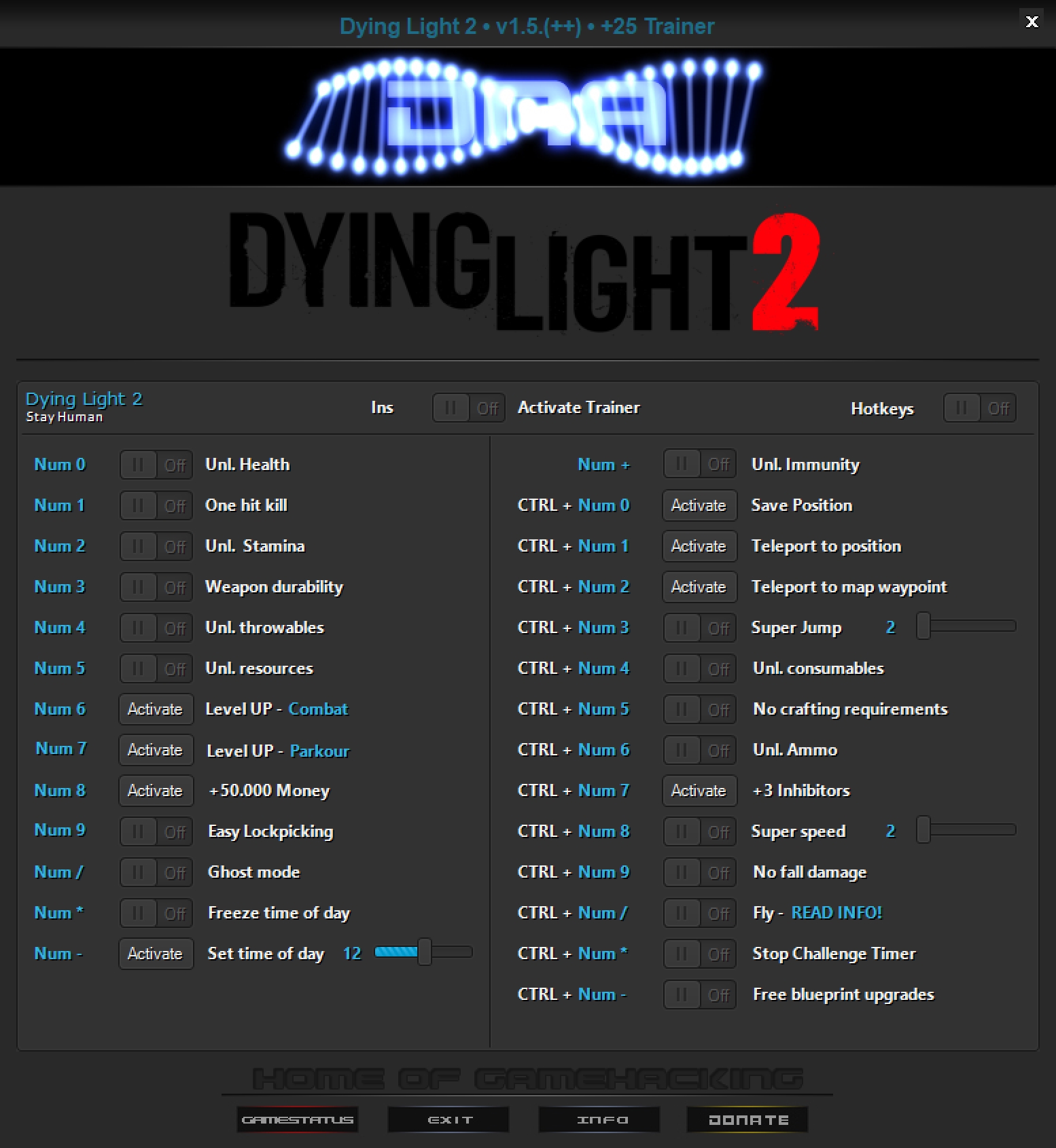The height and width of the screenshot is (1148, 1056).
Task: Click the 'Teleport to map waypoint' label
Action: click(x=849, y=587)
